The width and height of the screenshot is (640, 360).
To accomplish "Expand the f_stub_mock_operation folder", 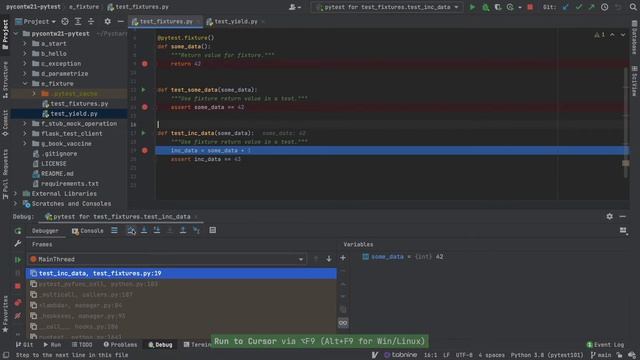I will (x=25, y=123).
